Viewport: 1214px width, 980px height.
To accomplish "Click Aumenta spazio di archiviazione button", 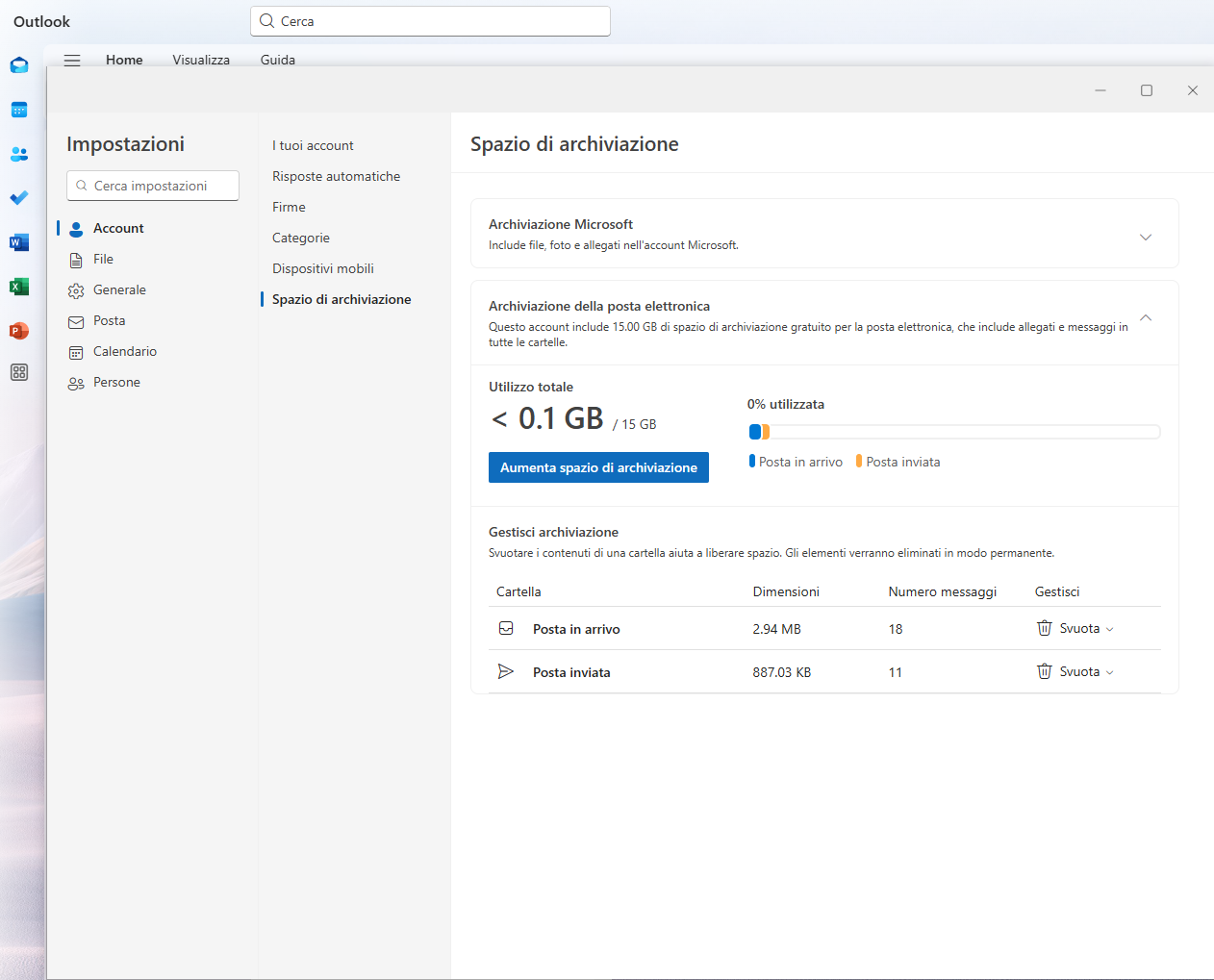I will click(x=598, y=467).
